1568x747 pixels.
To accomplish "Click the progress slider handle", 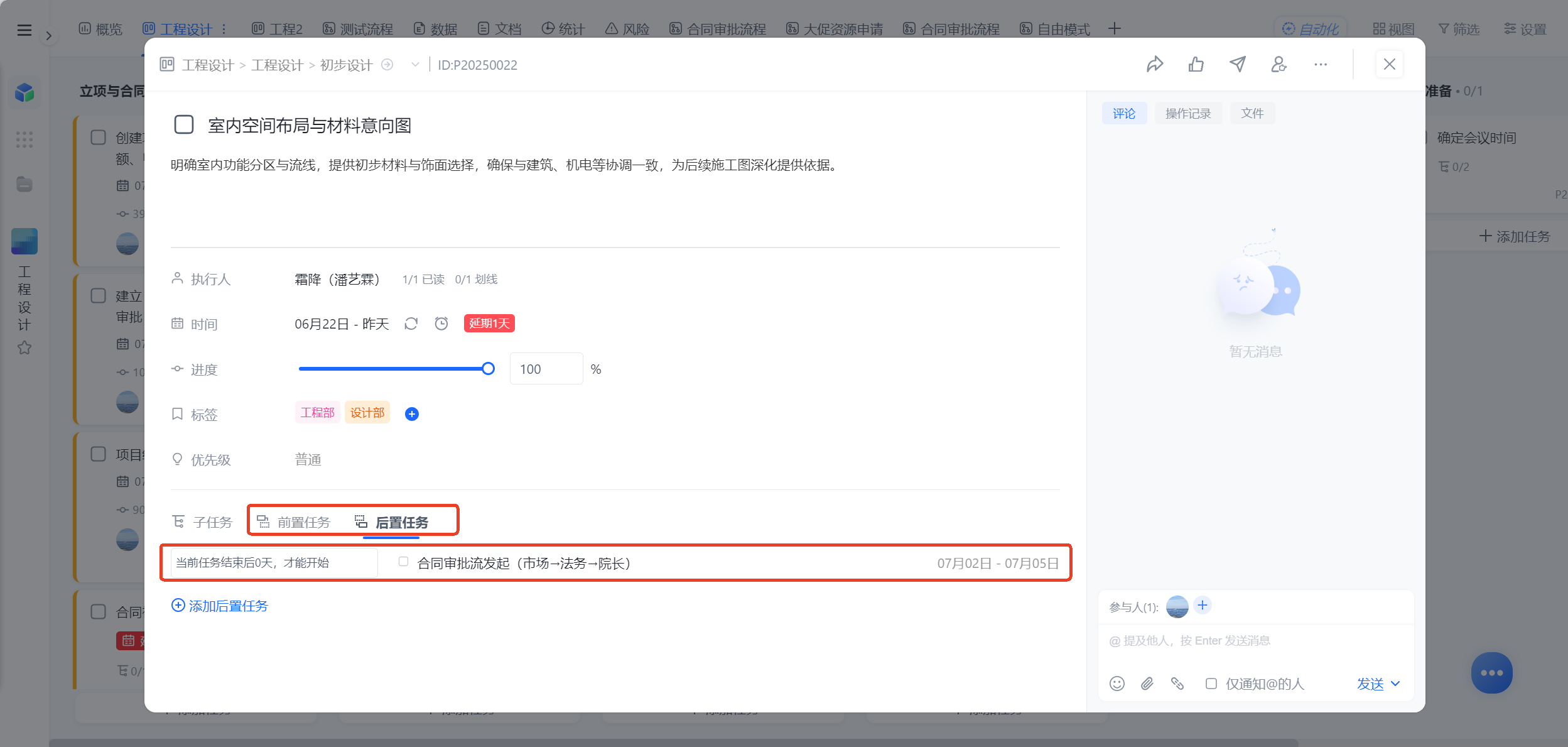I will coord(488,369).
